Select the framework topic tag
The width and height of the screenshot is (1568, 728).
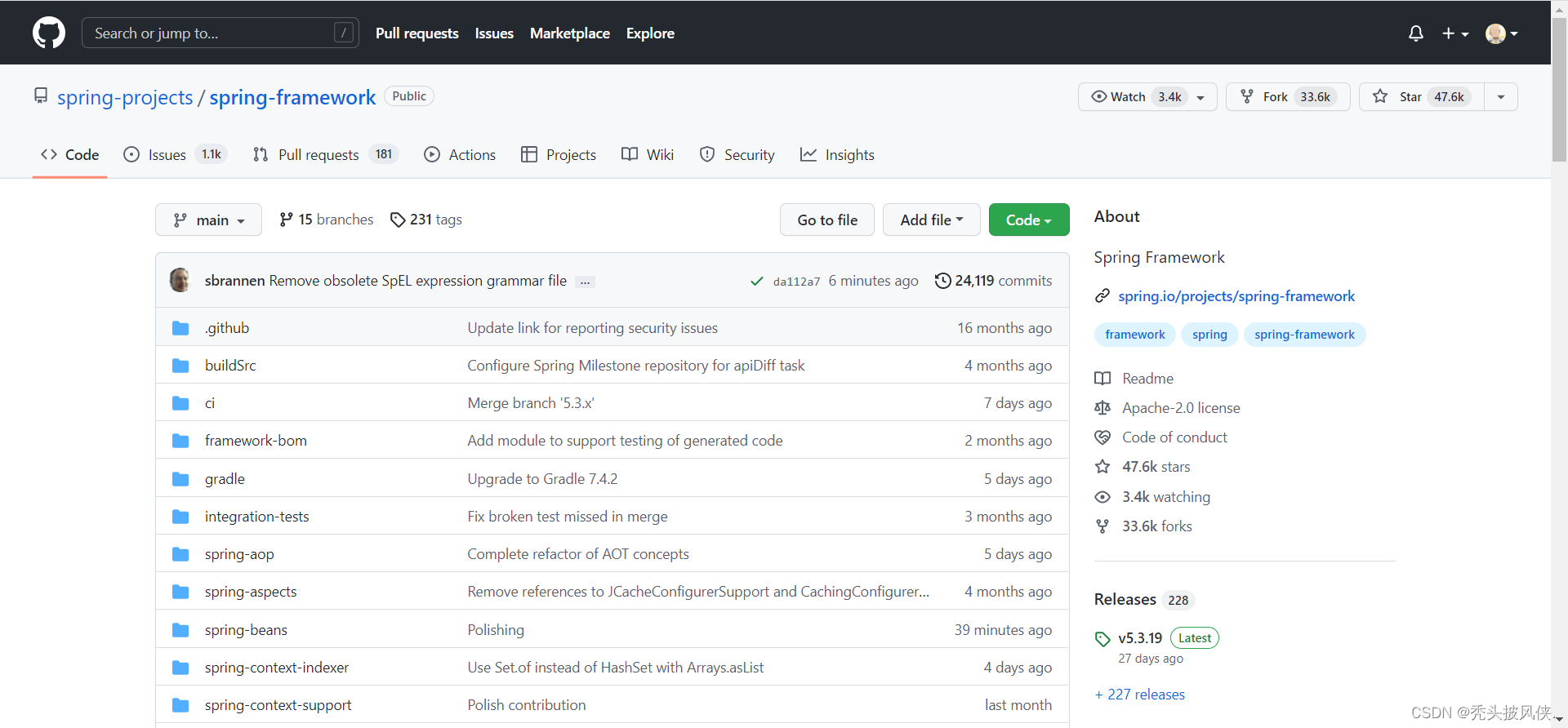(1135, 335)
